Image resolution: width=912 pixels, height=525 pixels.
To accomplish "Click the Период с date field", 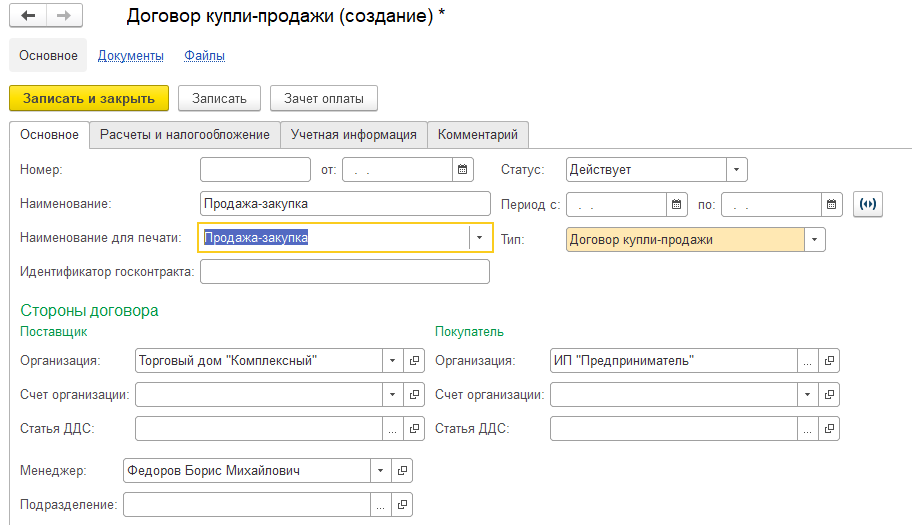I will [617, 205].
